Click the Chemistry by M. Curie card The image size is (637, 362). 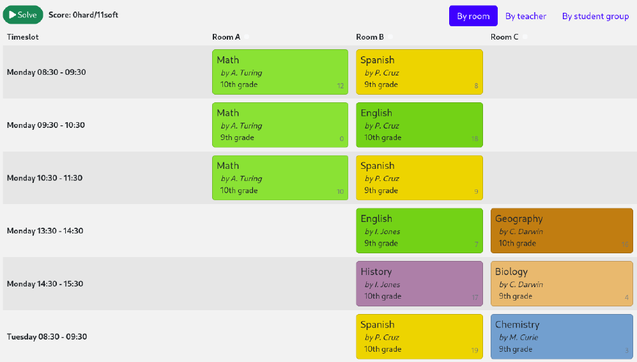click(x=562, y=336)
